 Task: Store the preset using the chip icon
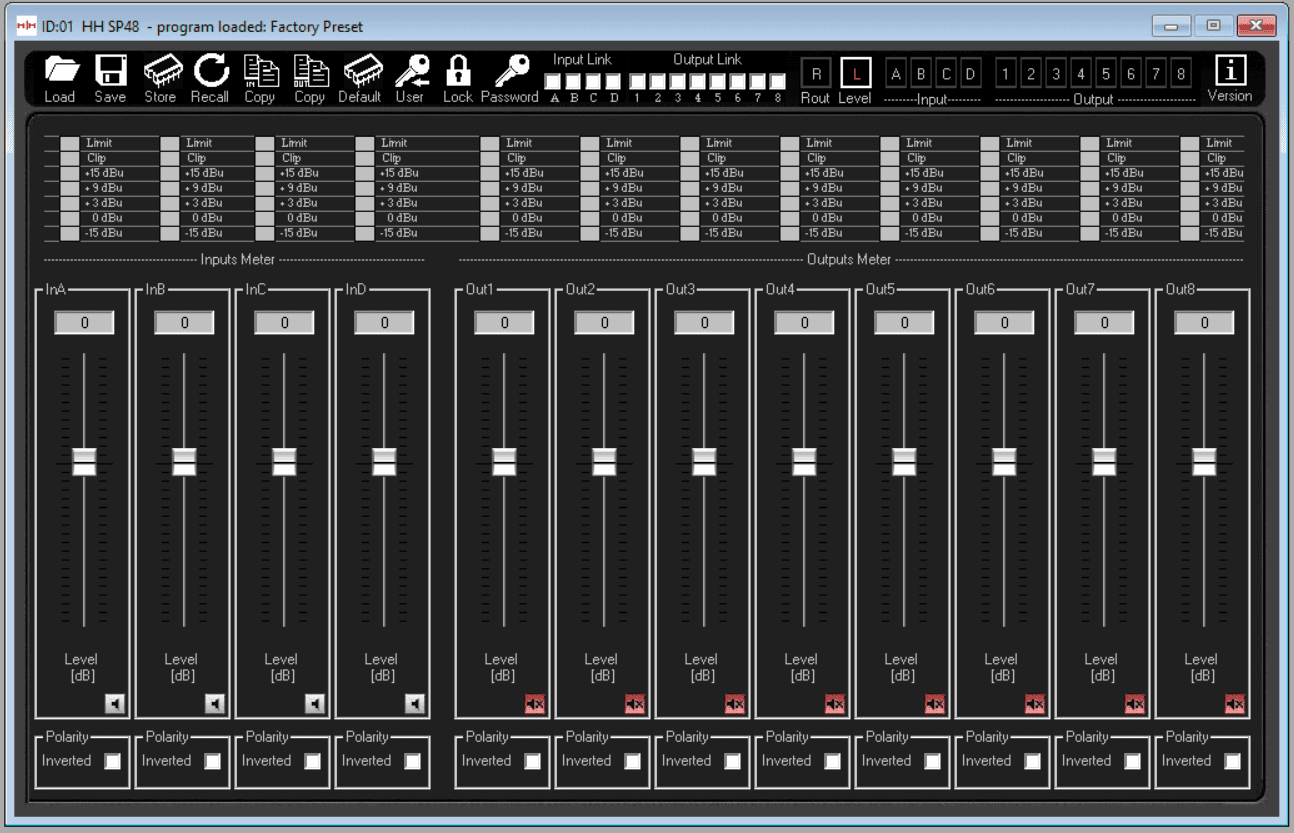click(160, 72)
